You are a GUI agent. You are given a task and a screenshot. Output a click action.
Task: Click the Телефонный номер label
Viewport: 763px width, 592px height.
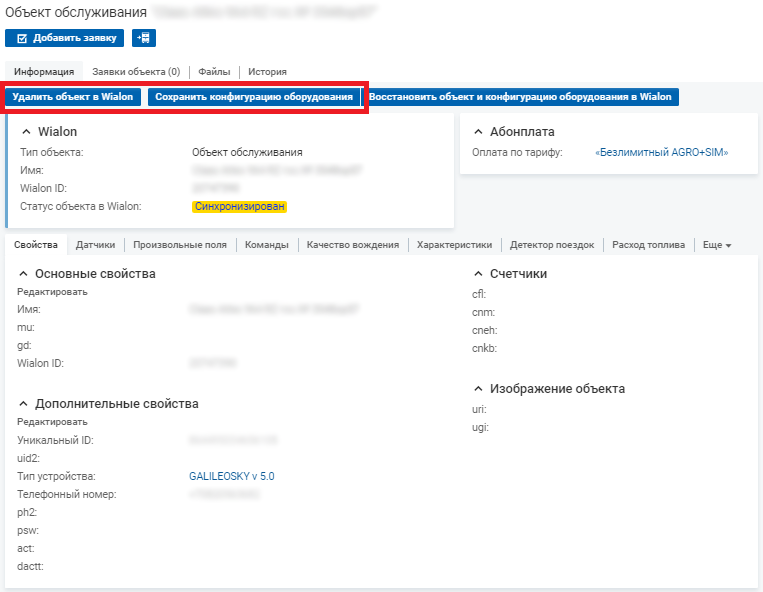[x=67, y=494]
